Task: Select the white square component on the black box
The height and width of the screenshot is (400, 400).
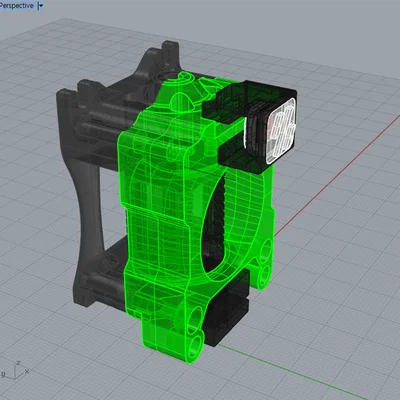Action: coord(282,131)
